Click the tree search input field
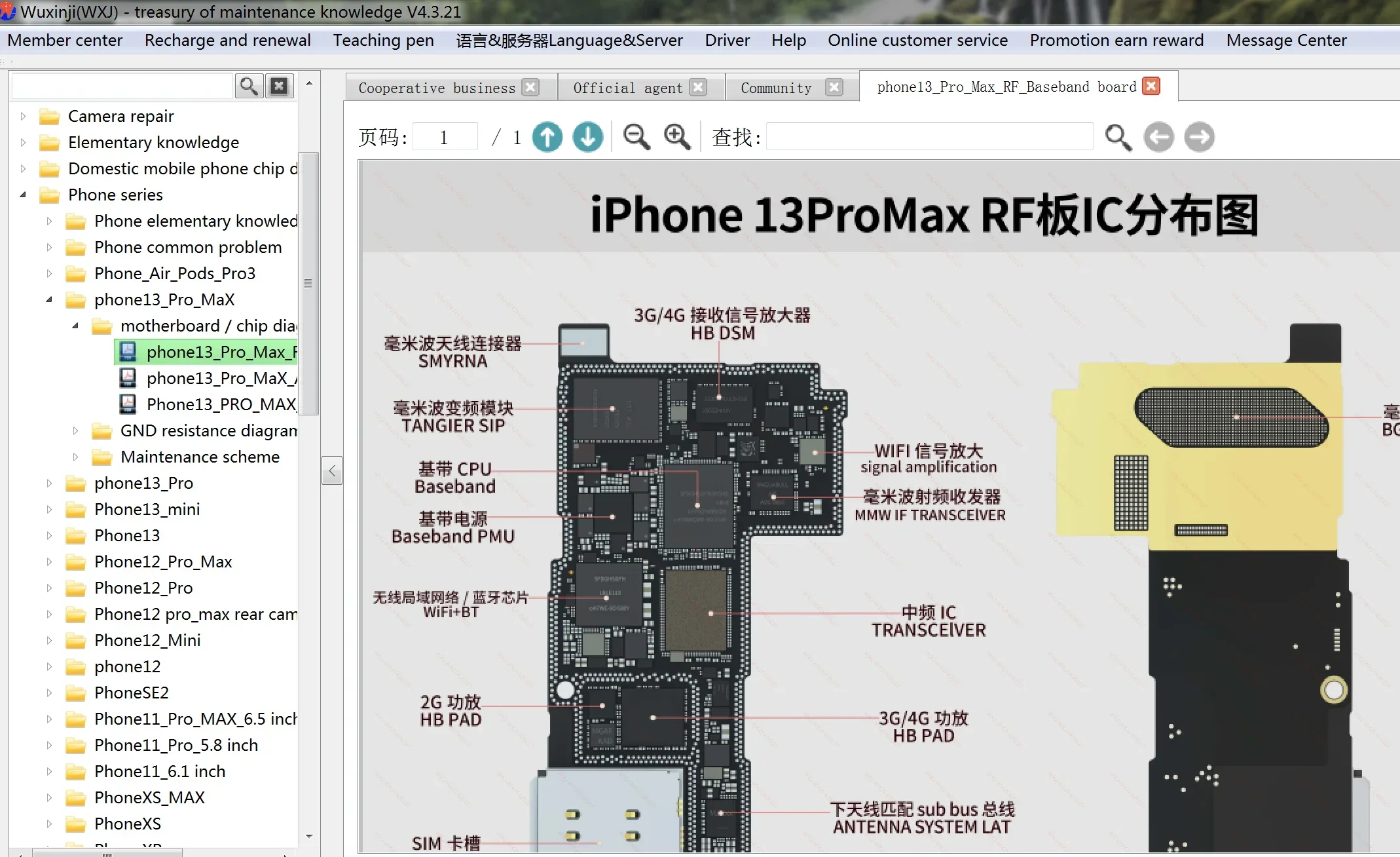1400x857 pixels. [122, 86]
